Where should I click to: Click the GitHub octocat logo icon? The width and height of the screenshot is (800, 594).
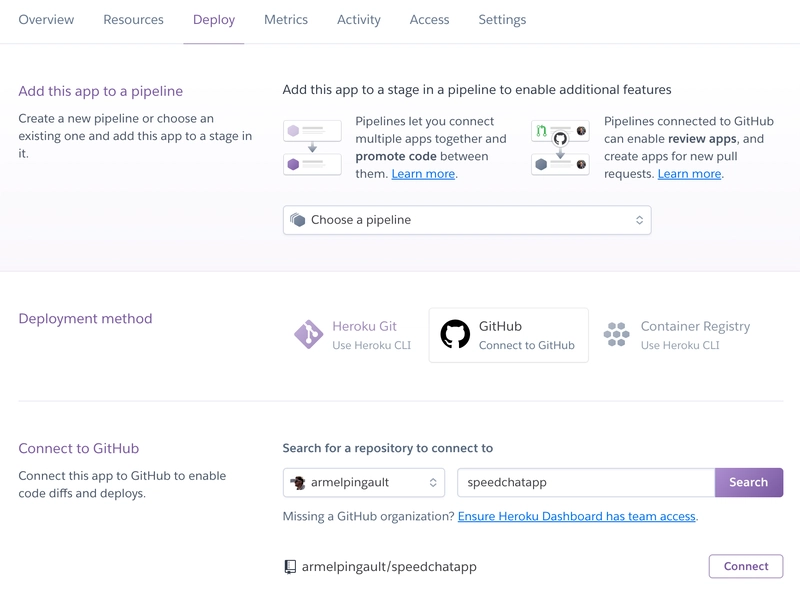(x=455, y=334)
